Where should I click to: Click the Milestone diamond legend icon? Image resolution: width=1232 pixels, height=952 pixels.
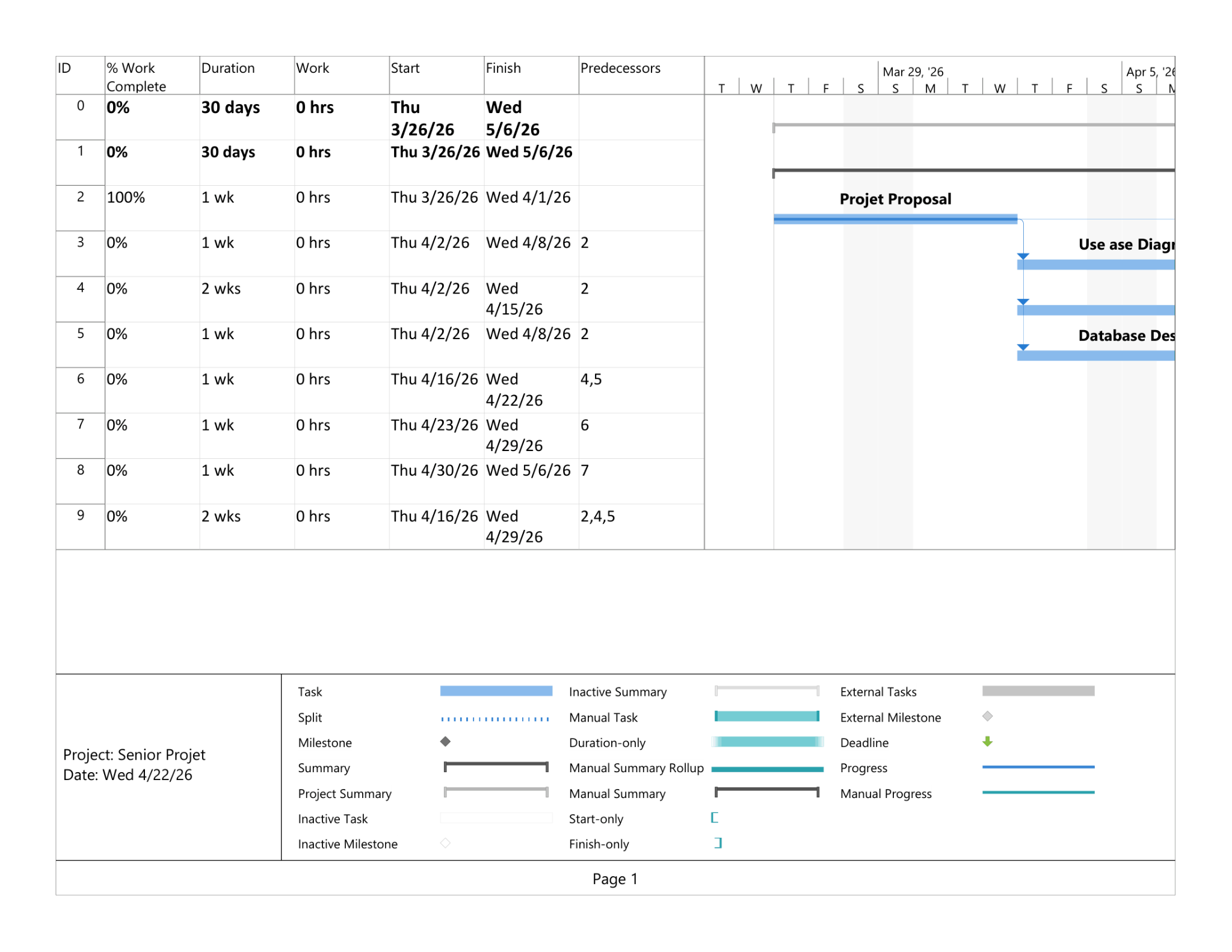[445, 742]
